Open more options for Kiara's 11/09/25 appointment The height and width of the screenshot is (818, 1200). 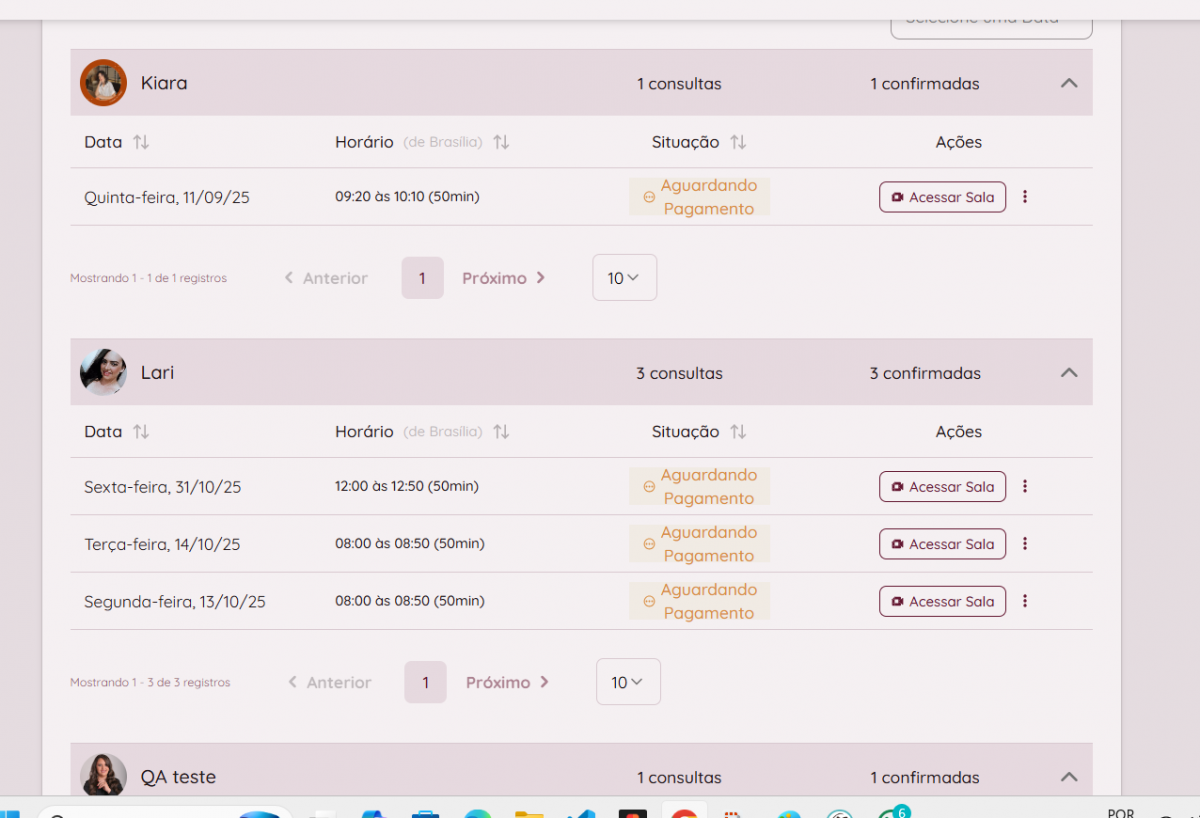[x=1025, y=197]
